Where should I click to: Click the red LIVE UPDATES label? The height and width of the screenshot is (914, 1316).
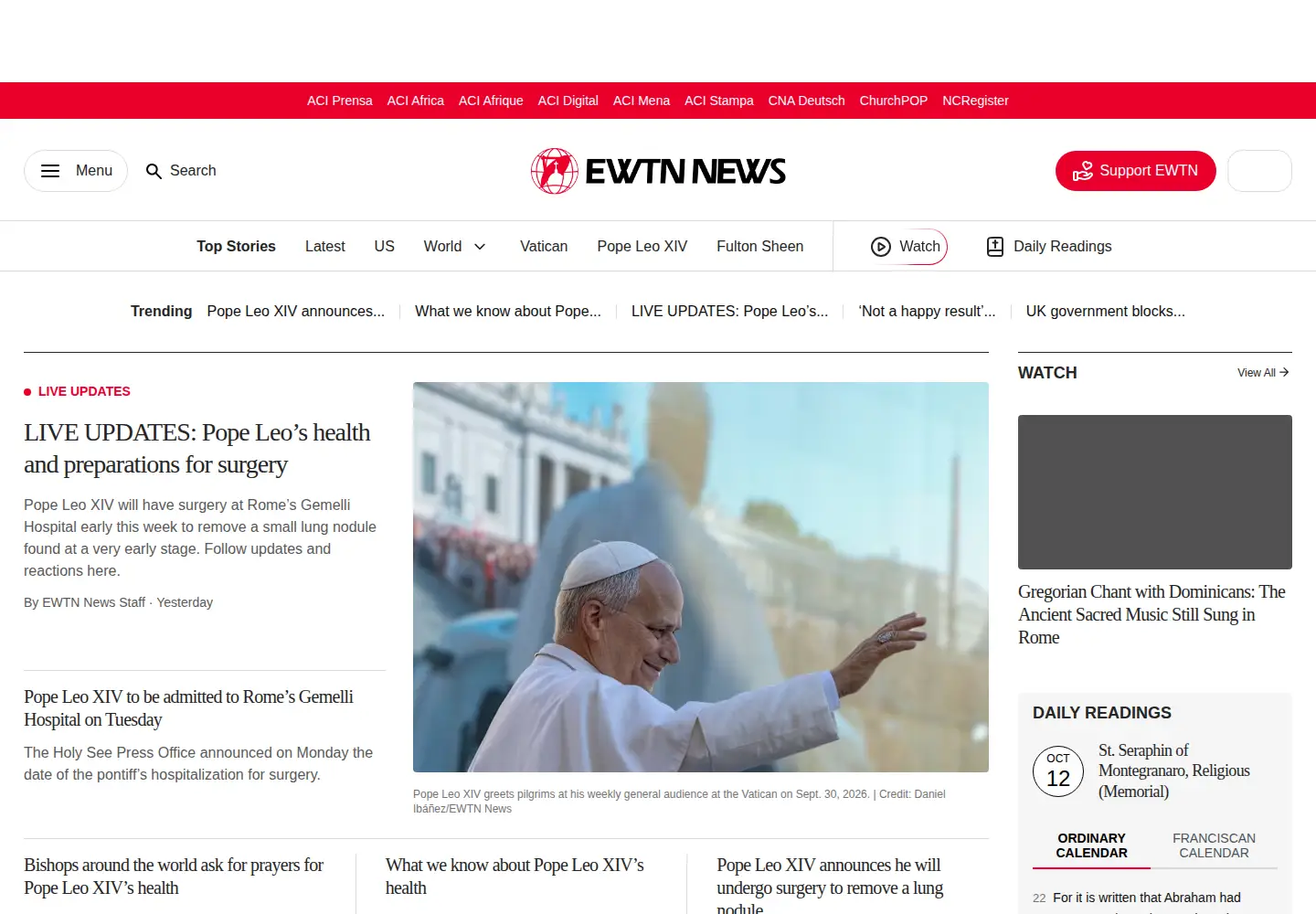coord(84,391)
